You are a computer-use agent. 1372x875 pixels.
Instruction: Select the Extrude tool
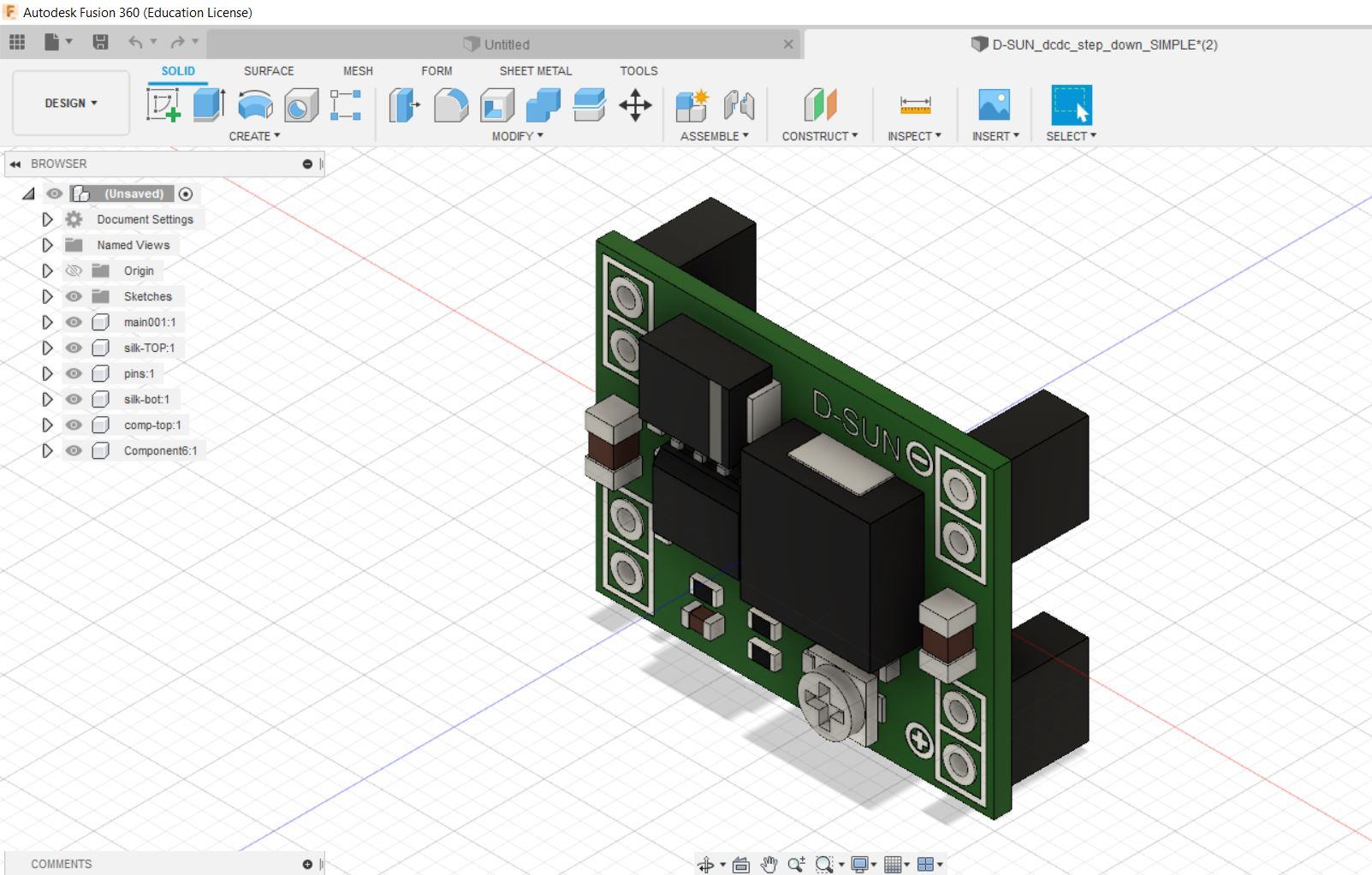click(x=209, y=105)
